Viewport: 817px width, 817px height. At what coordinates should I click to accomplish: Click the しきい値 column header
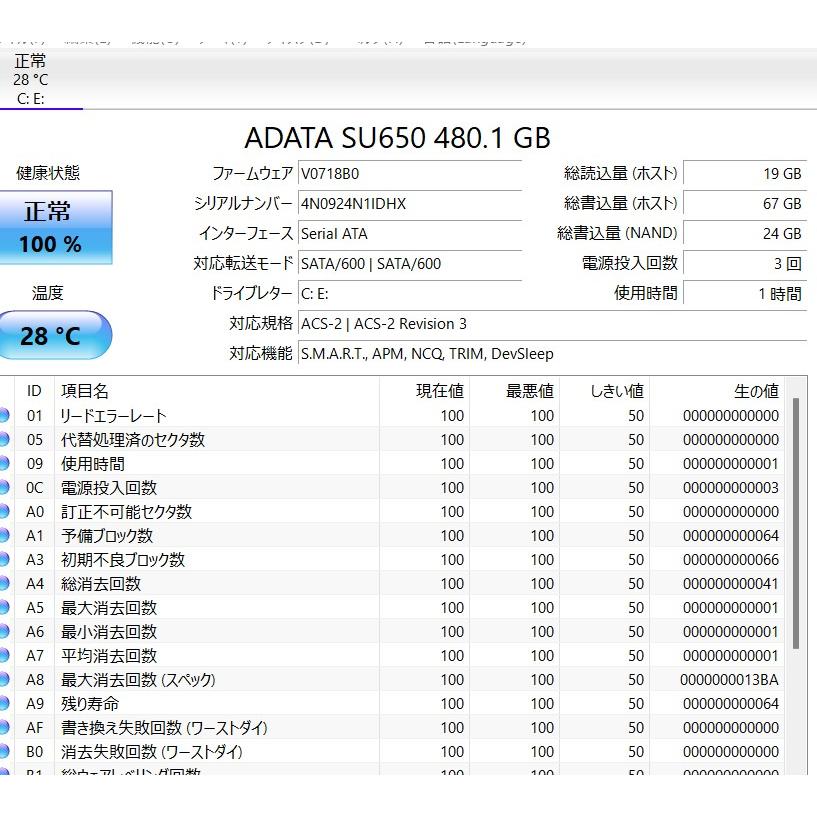pos(616,391)
